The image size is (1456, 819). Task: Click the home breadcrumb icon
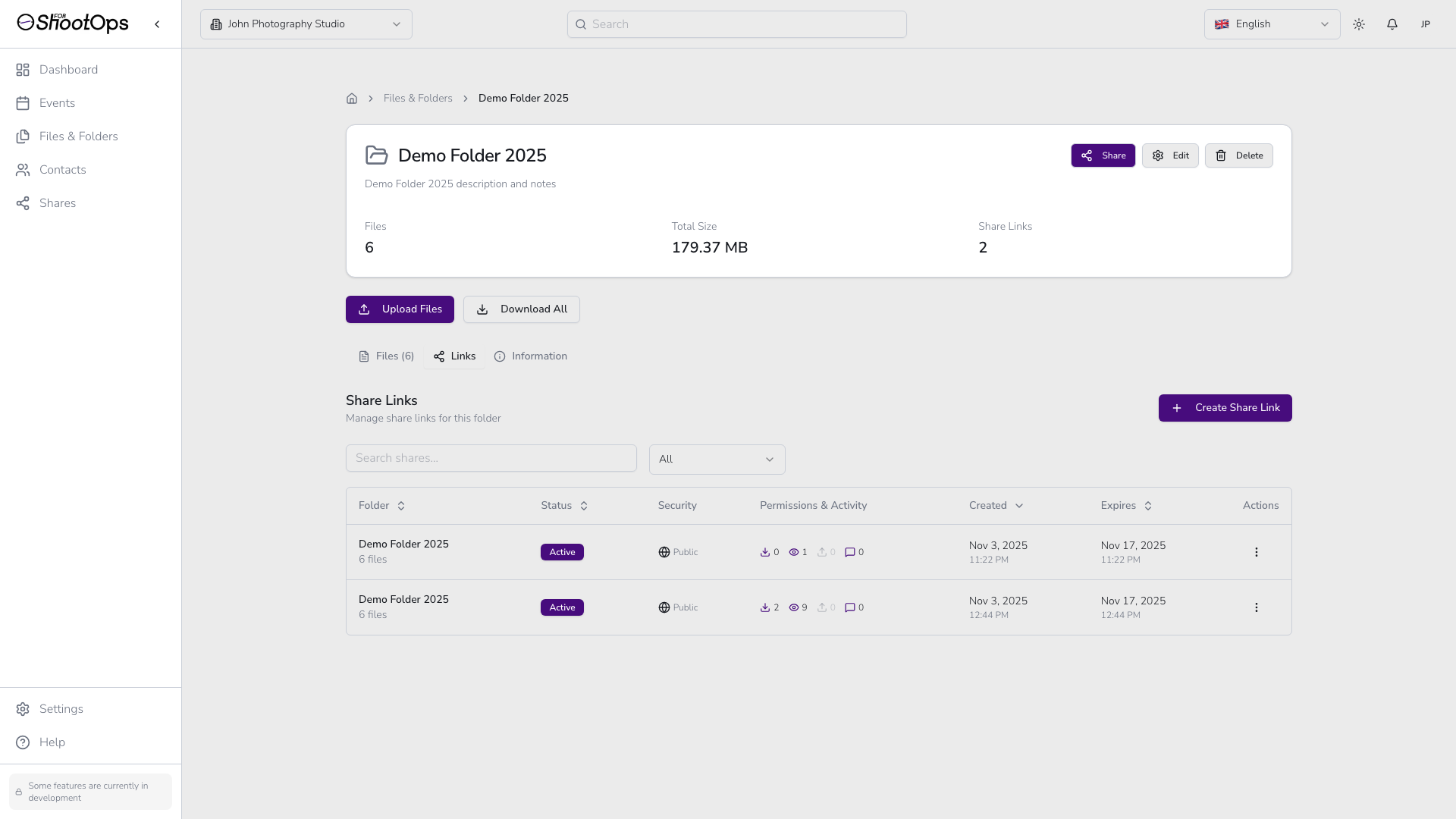(352, 99)
